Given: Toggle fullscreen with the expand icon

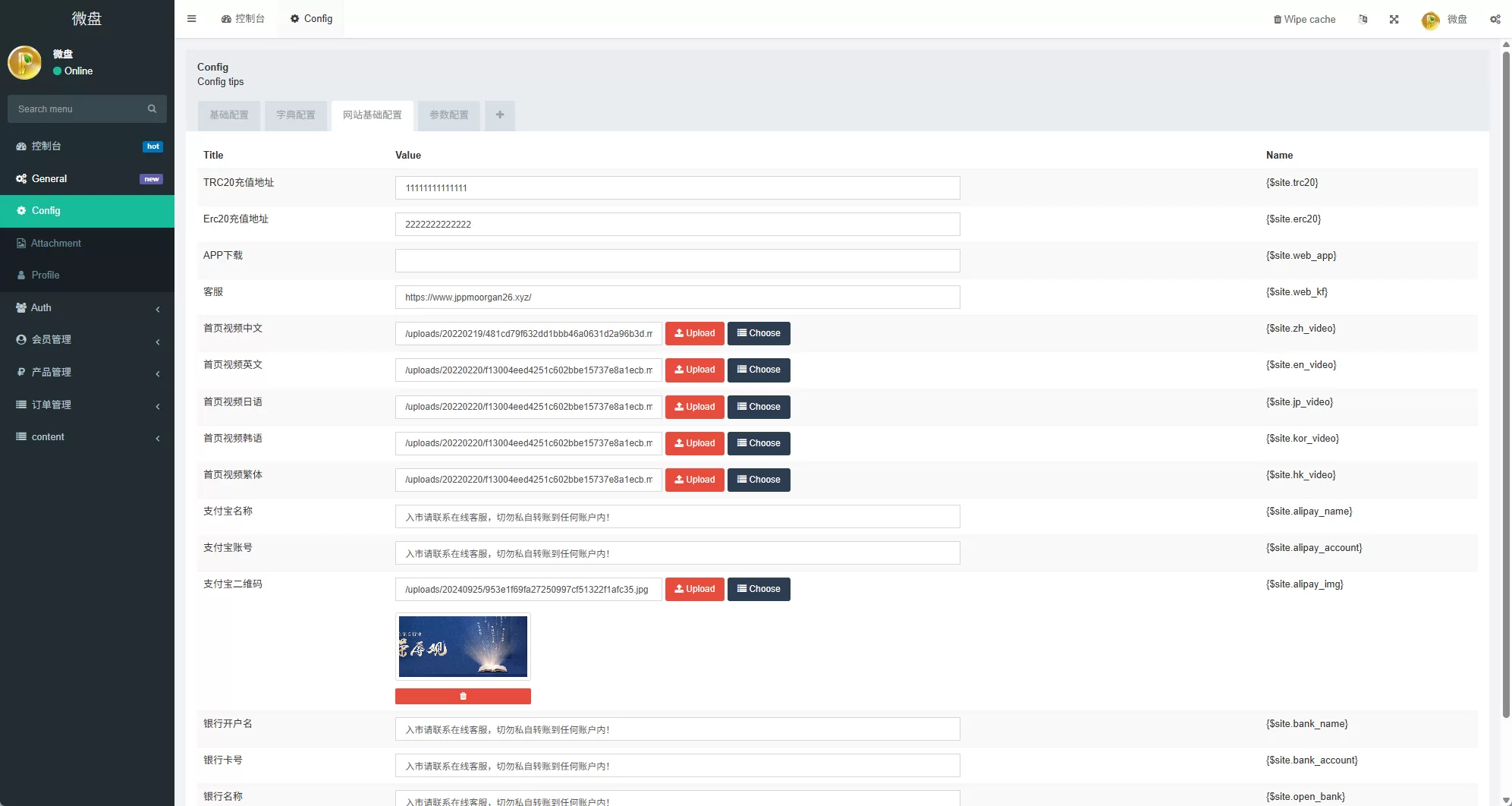Looking at the screenshot, I should [1394, 20].
